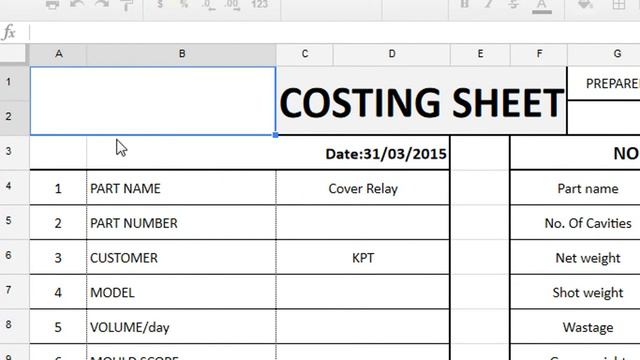Open the text color A picker
This screenshot has width=640, height=360.
point(542,6)
